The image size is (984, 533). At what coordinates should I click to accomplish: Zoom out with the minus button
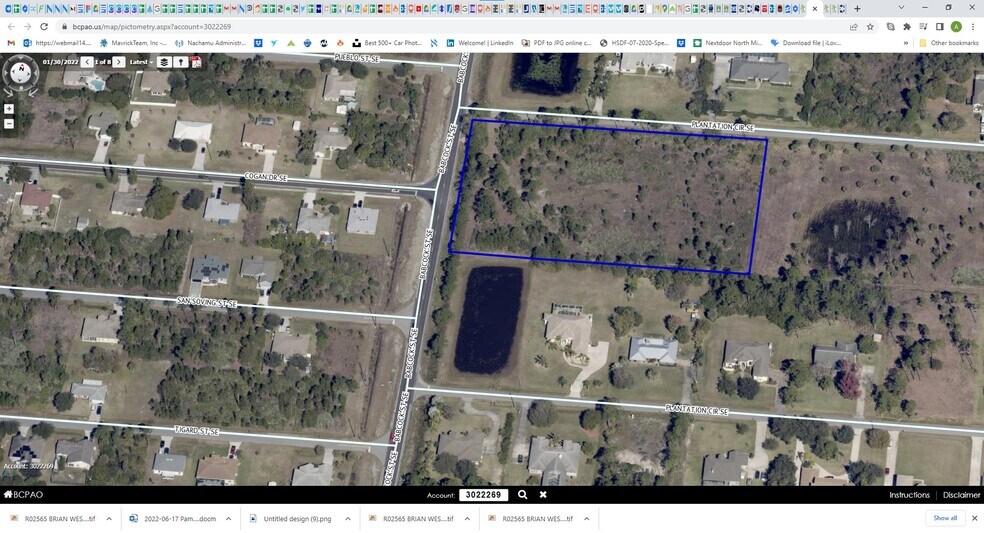click(9, 124)
